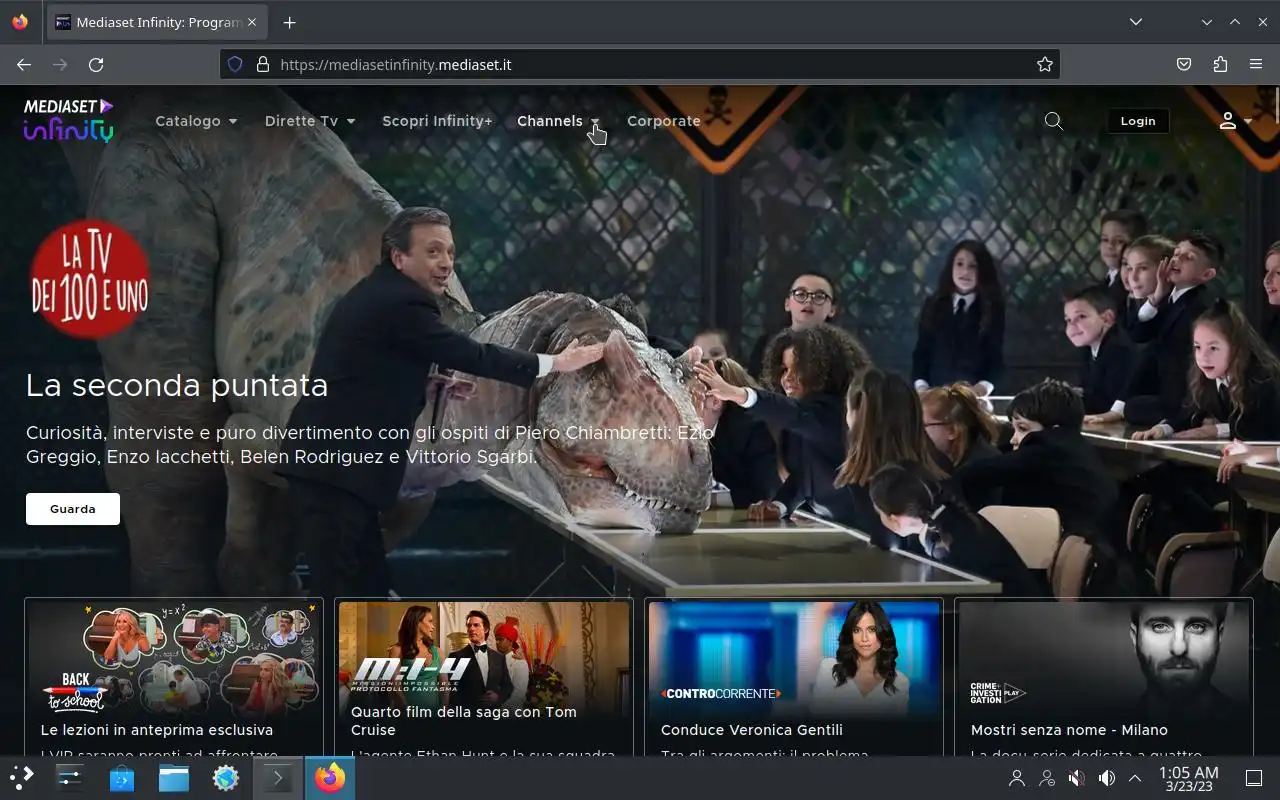Bookmark this page with star icon
1280x800 pixels.
tap(1045, 64)
